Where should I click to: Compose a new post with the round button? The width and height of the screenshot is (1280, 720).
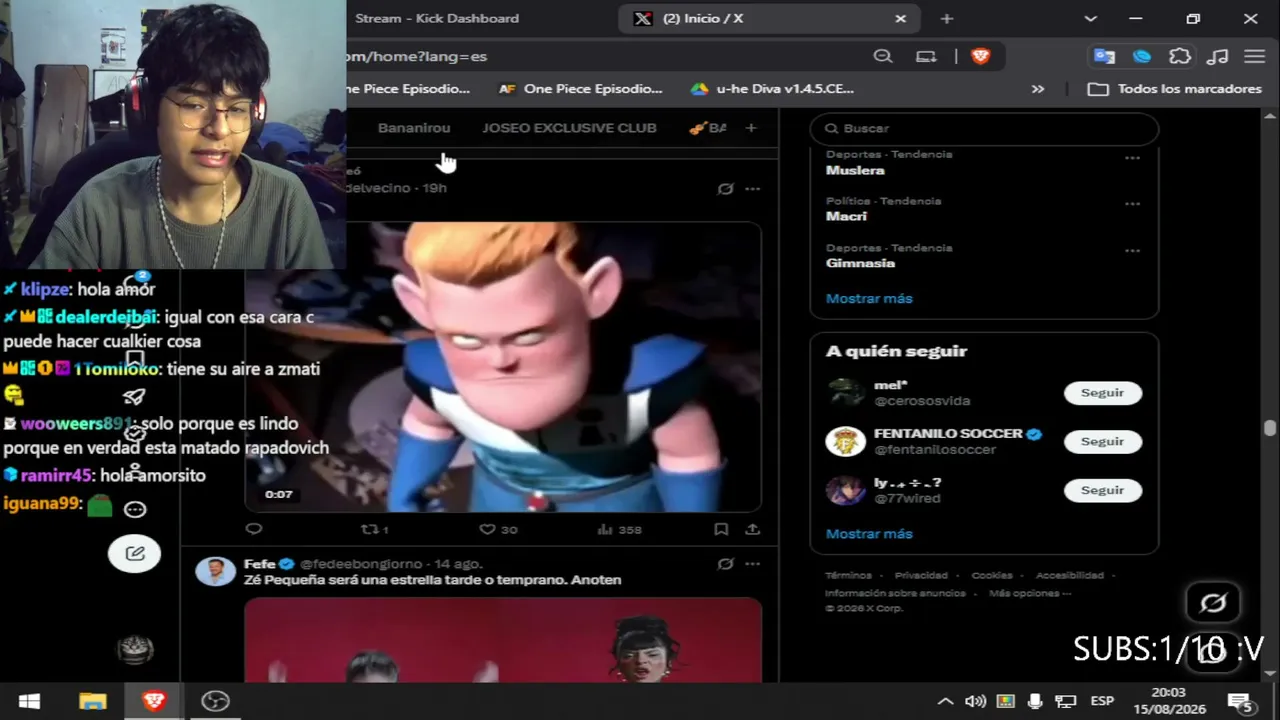(x=135, y=553)
